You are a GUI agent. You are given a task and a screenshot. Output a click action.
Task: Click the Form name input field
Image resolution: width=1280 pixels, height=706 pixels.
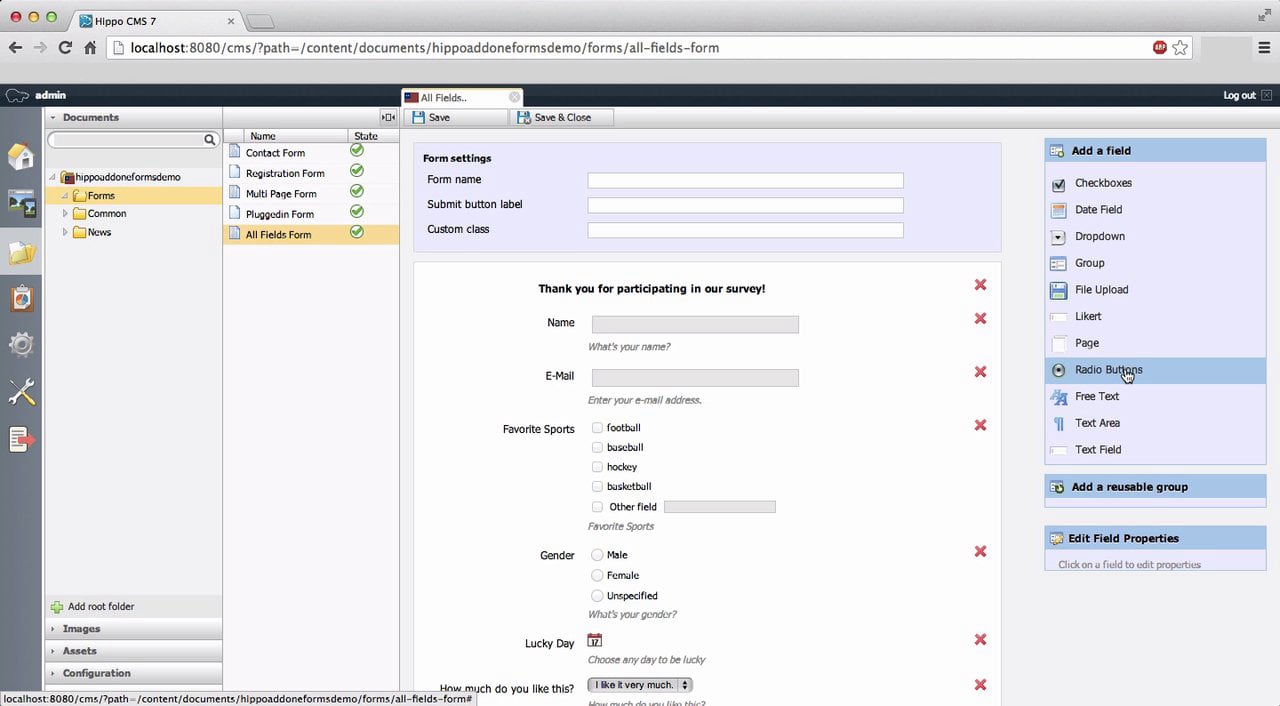(x=745, y=181)
